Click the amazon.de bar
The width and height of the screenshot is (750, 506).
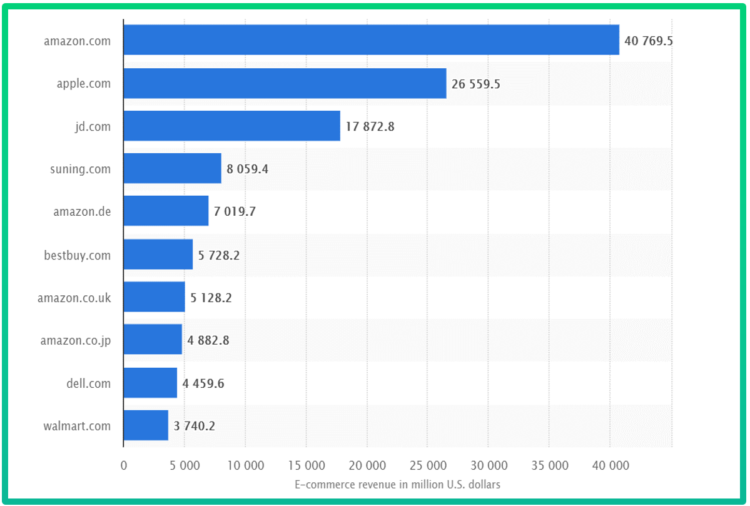point(166,211)
